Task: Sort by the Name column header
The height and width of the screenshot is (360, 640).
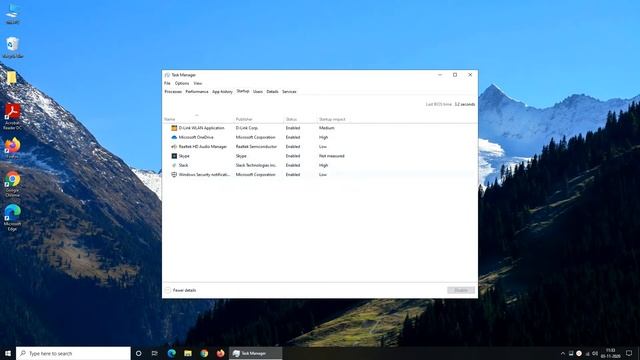Action: [198, 119]
